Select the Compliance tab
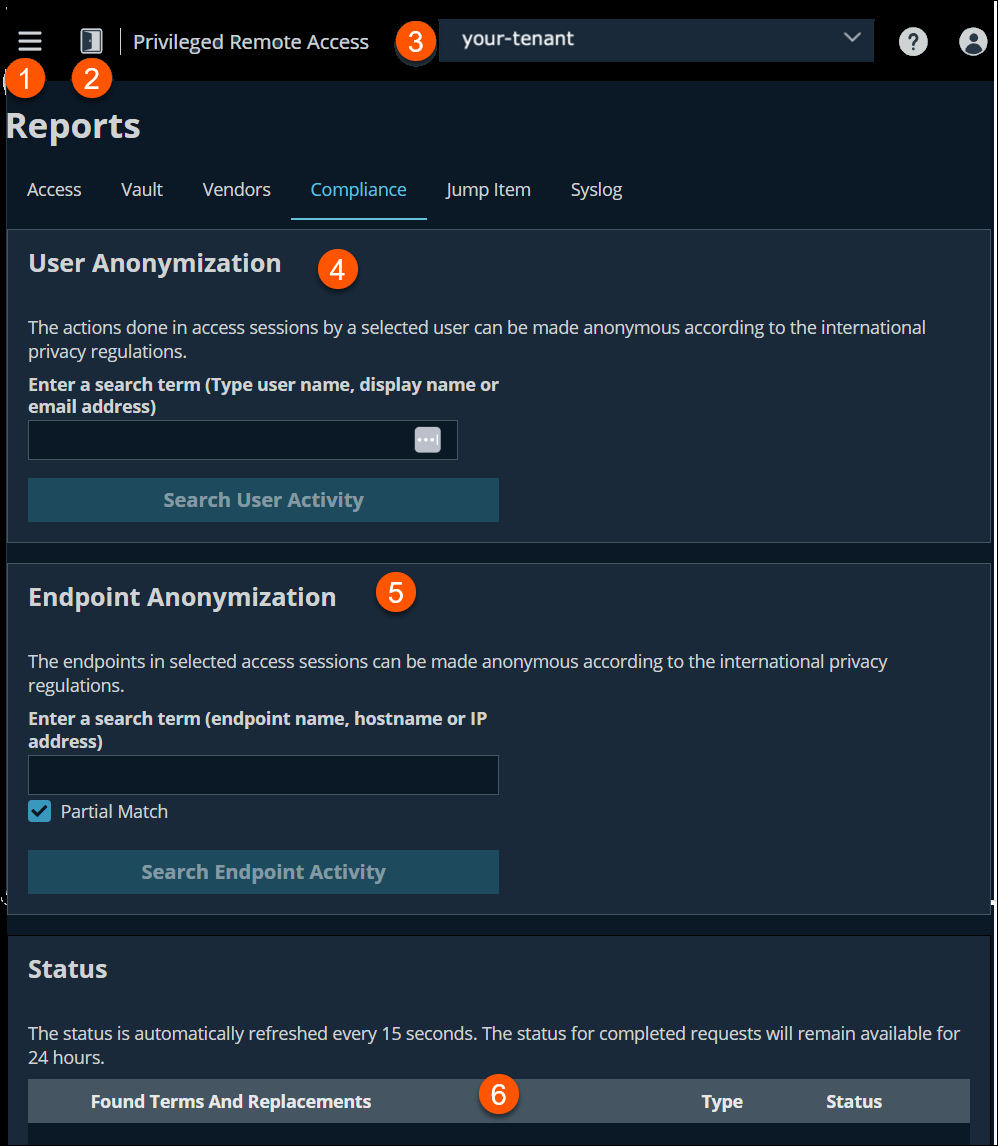 coord(358,190)
